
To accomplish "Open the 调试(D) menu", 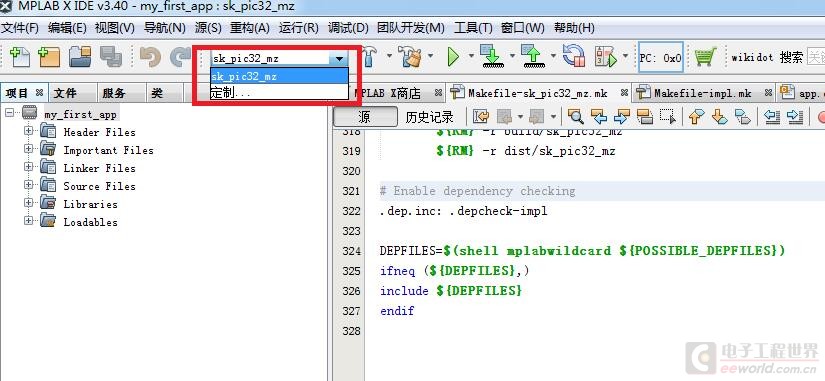I will (x=348, y=28).
